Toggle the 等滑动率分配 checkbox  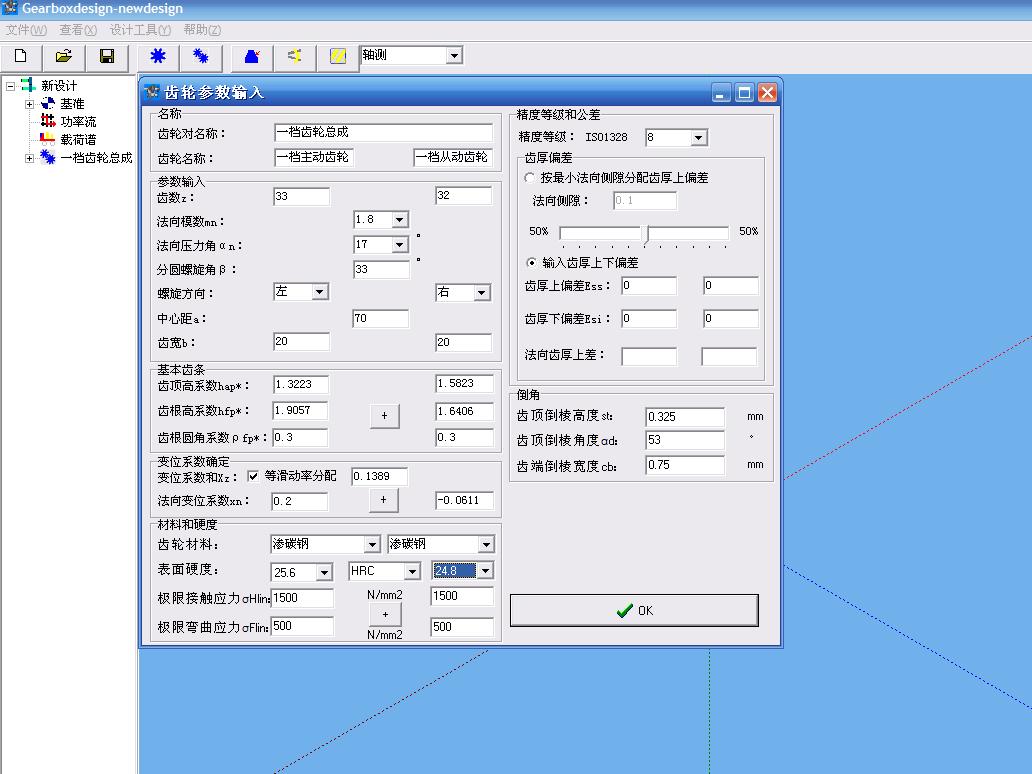(253, 476)
